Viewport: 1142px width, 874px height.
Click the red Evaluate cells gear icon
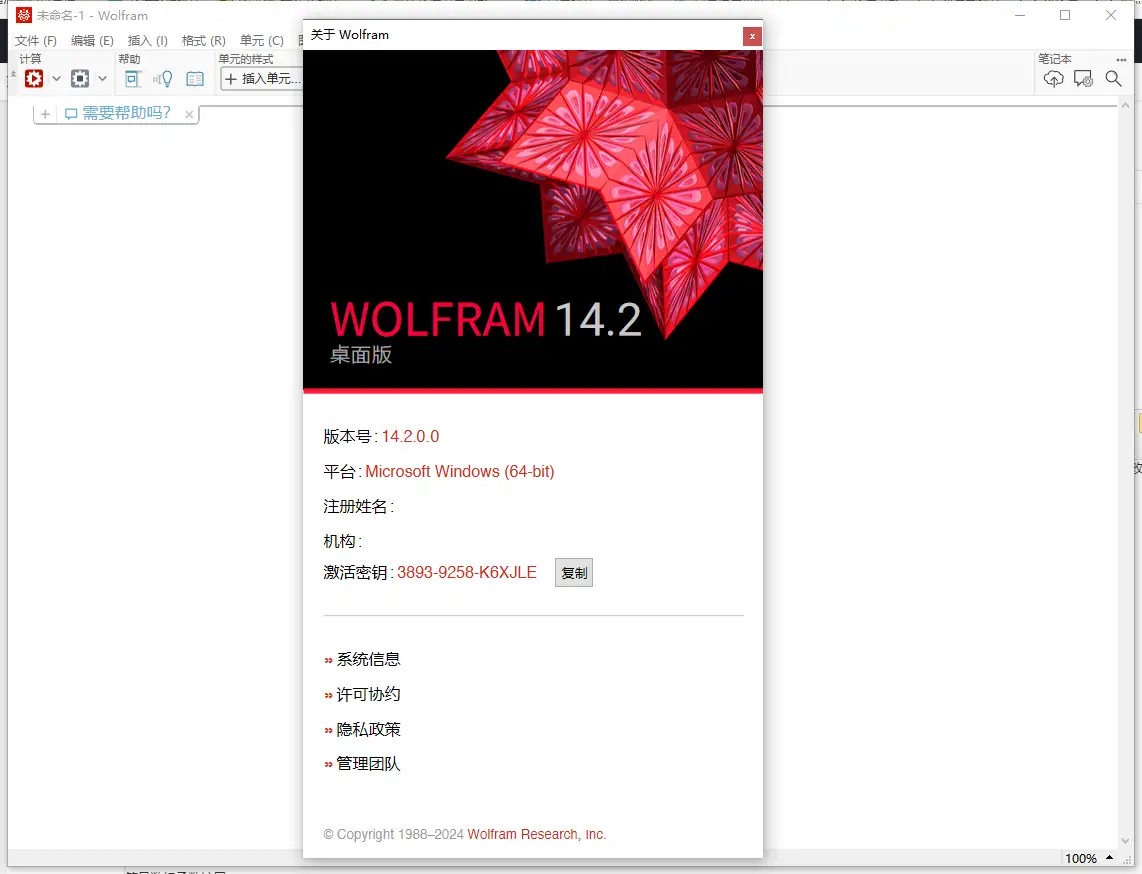tap(34, 79)
